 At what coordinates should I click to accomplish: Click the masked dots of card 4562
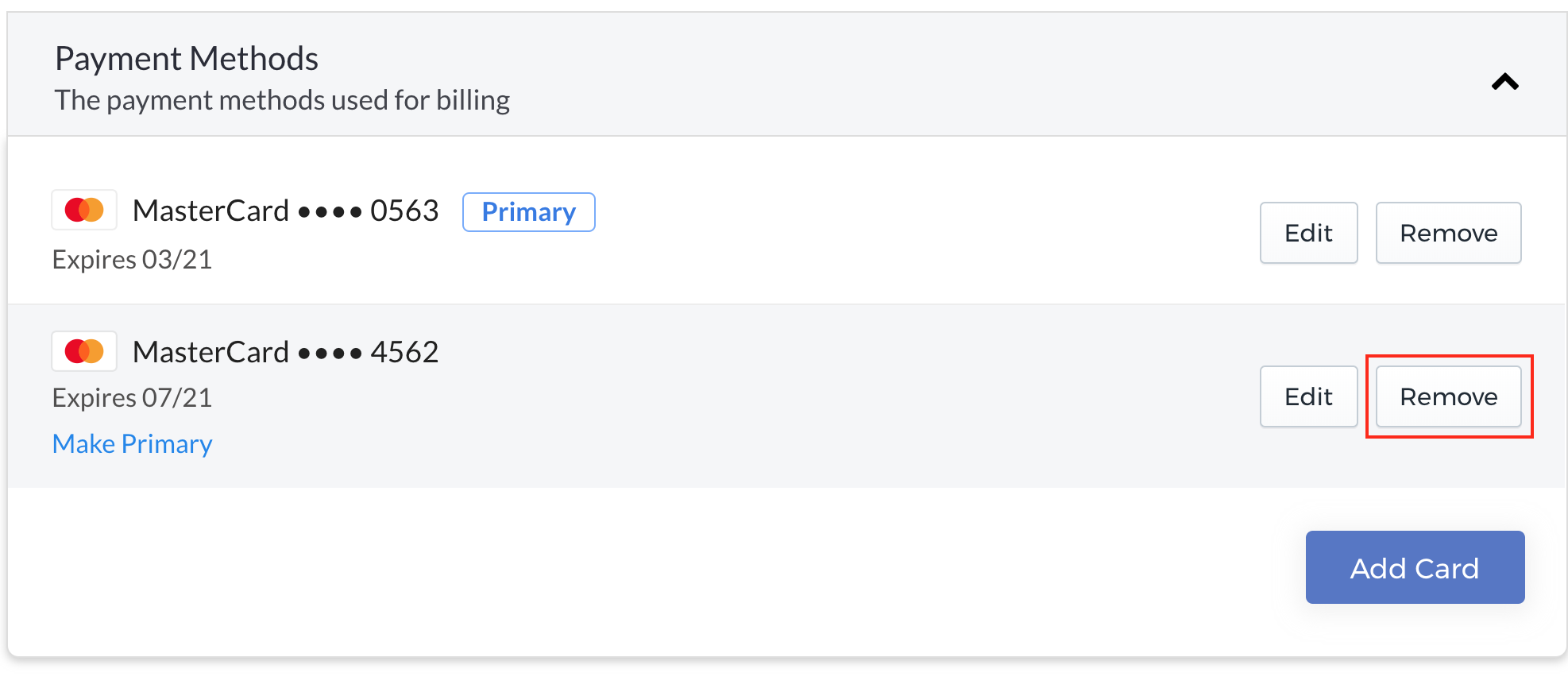[330, 354]
